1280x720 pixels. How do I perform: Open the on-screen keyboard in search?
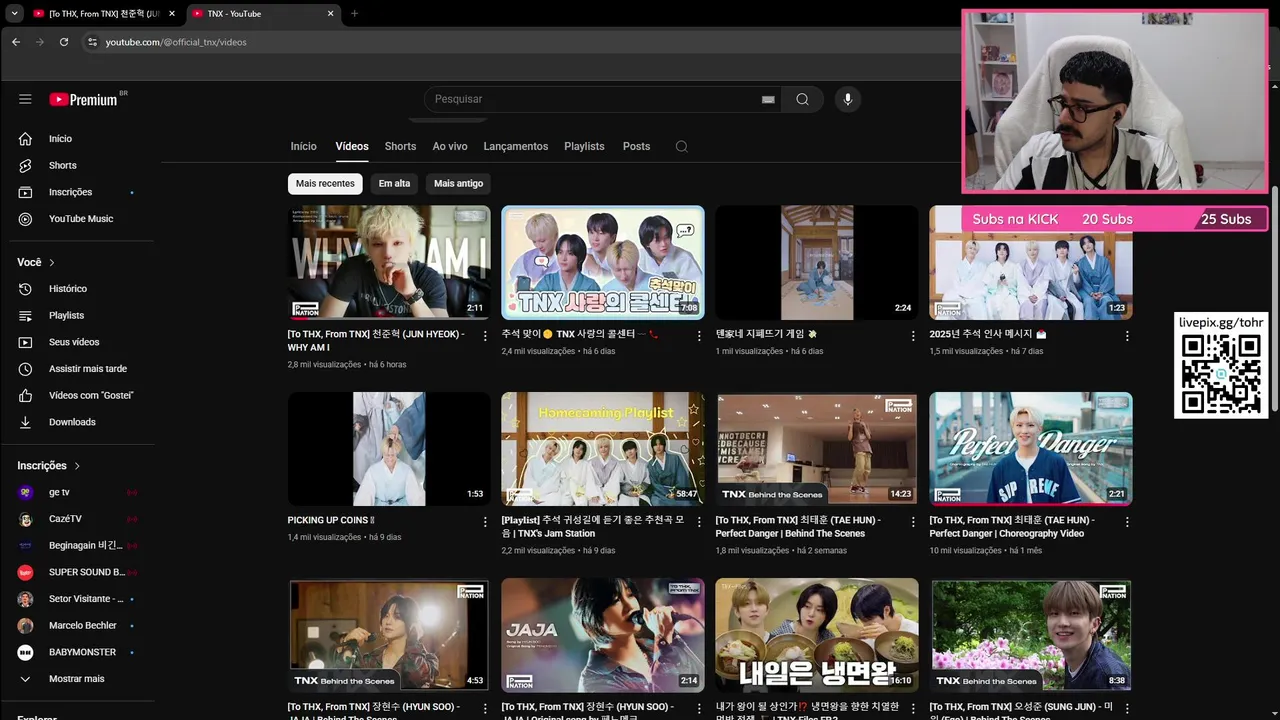click(x=768, y=99)
